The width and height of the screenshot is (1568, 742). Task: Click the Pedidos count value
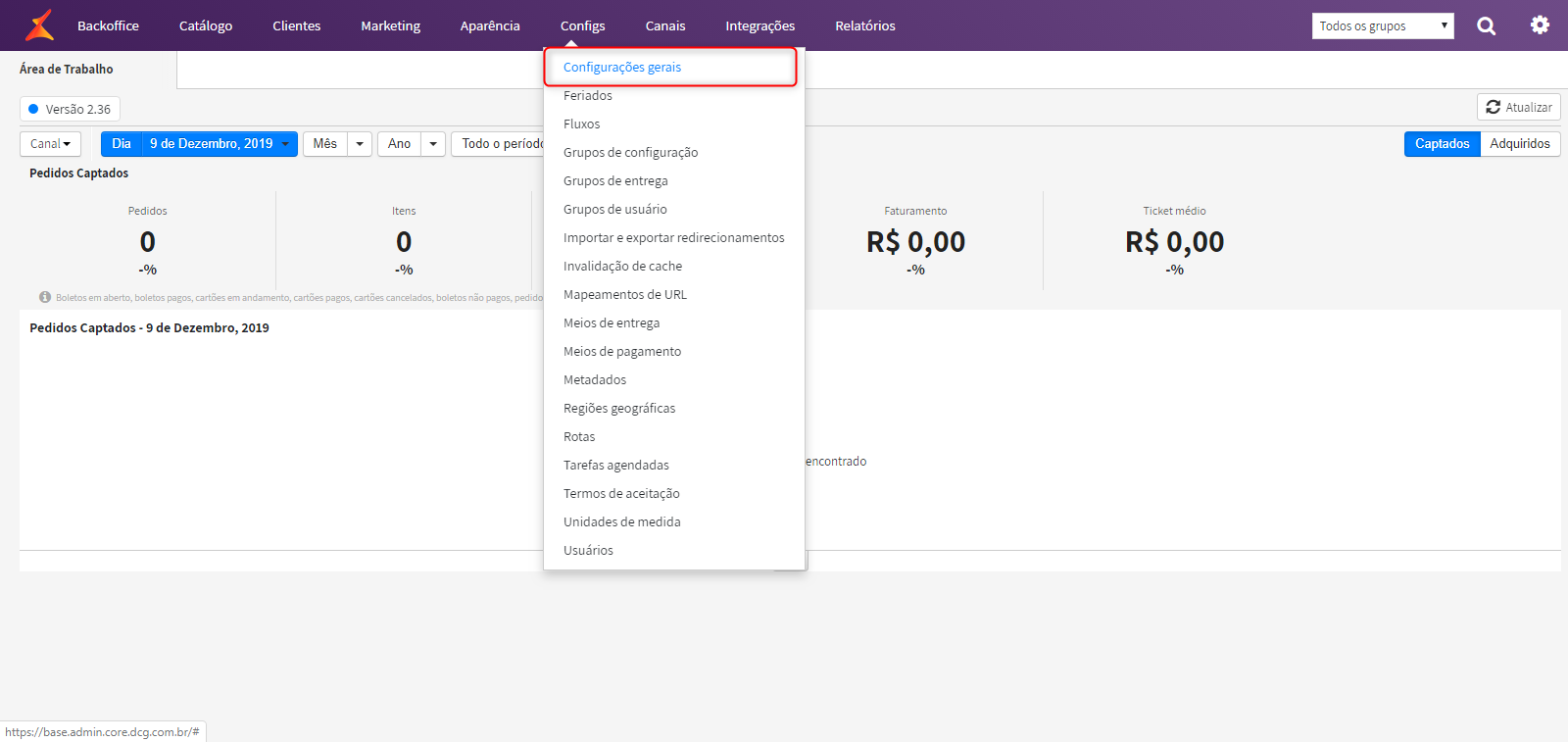click(x=147, y=242)
